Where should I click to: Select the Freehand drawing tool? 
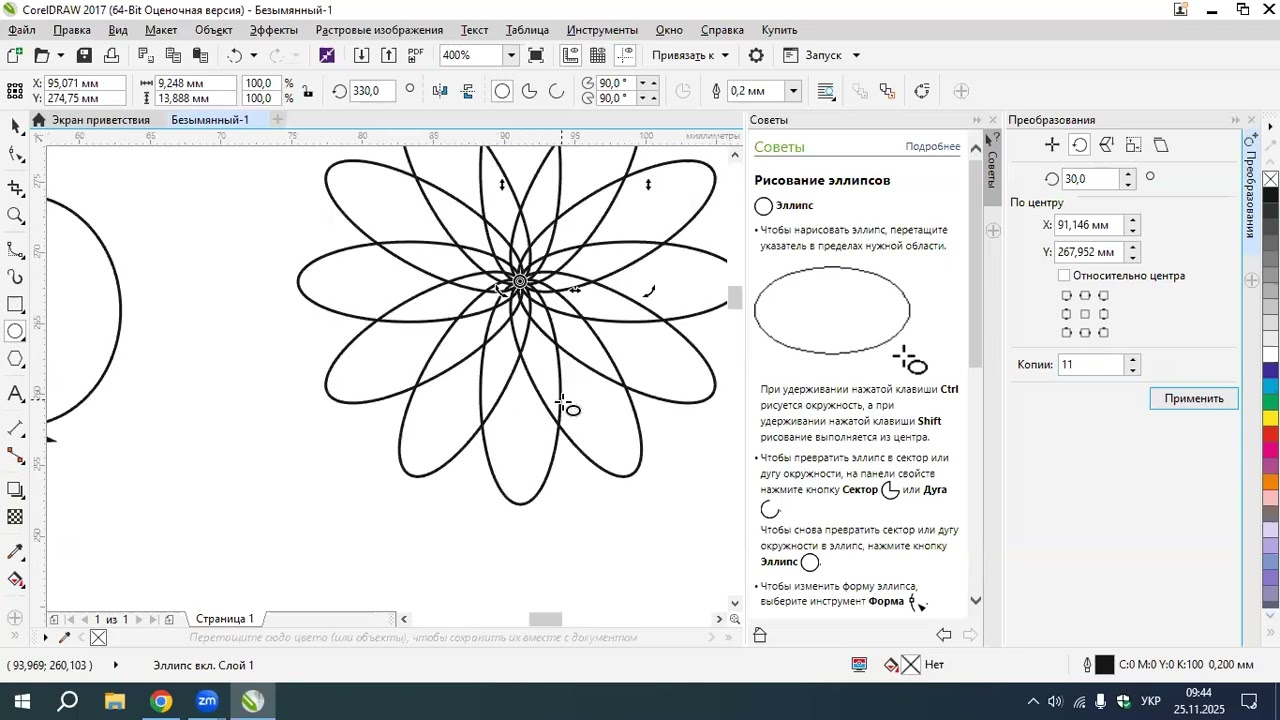pyautogui.click(x=15, y=249)
